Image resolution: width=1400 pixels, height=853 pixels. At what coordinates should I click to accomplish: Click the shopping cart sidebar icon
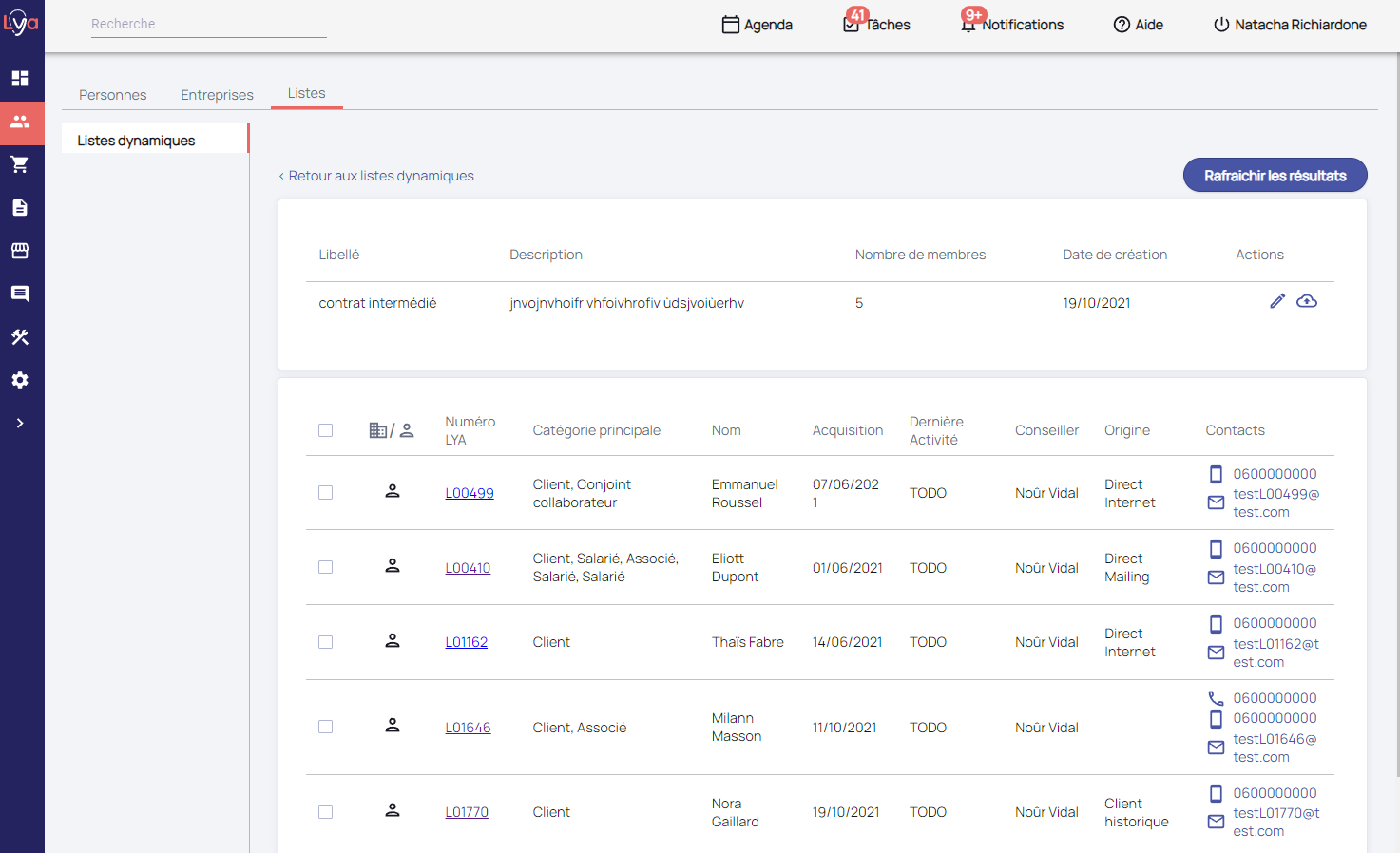point(20,164)
